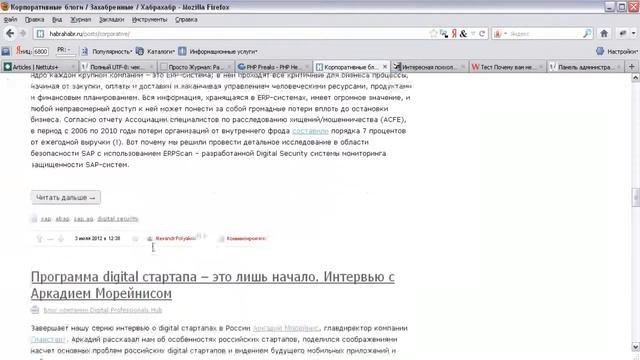Open the Справка menu

click(x=186, y=20)
